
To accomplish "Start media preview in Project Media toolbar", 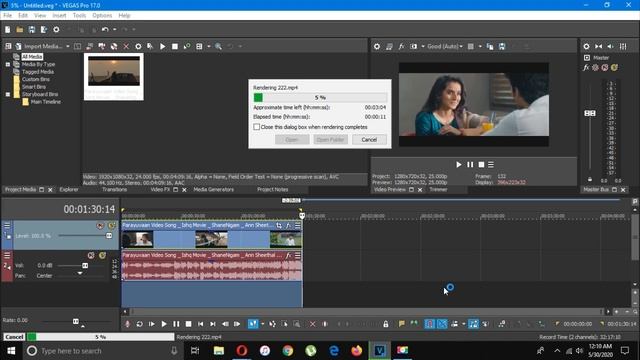I will point(162,46).
